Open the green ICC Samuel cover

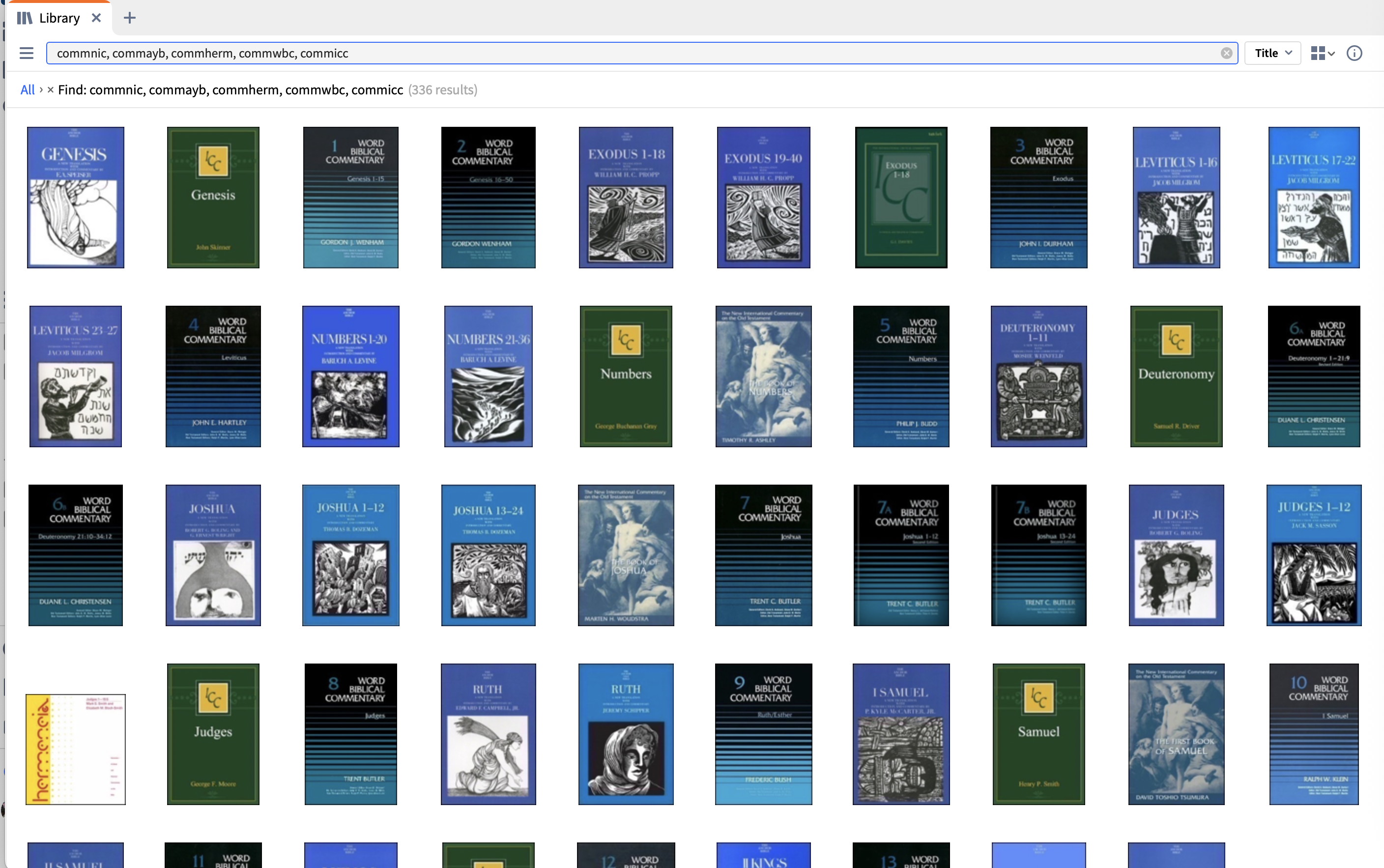click(x=1039, y=734)
